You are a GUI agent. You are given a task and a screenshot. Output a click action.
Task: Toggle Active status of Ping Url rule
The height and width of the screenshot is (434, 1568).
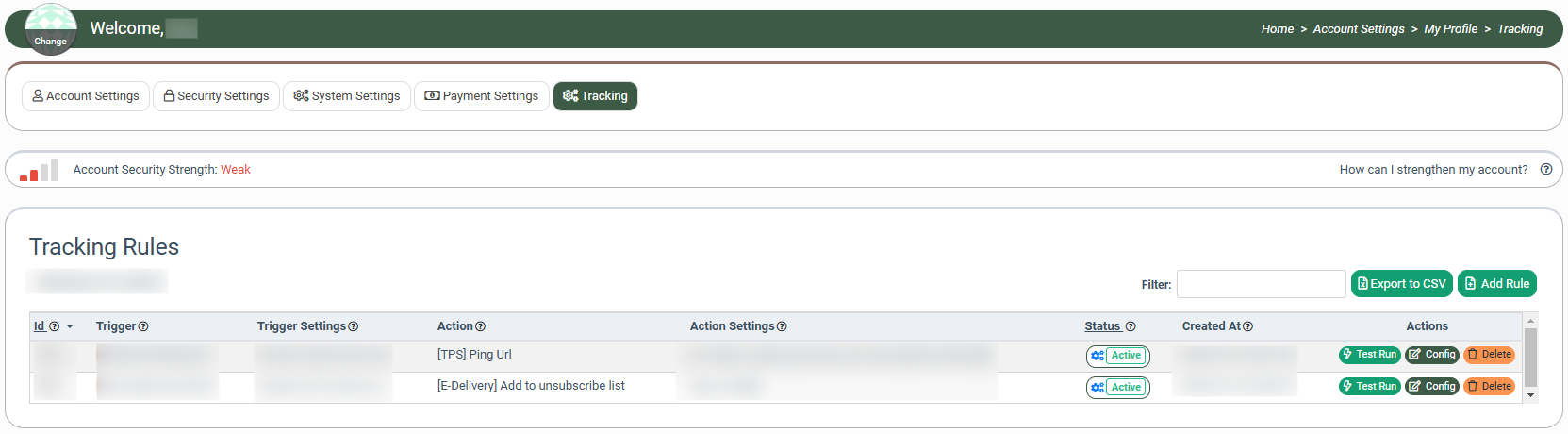tap(1117, 356)
